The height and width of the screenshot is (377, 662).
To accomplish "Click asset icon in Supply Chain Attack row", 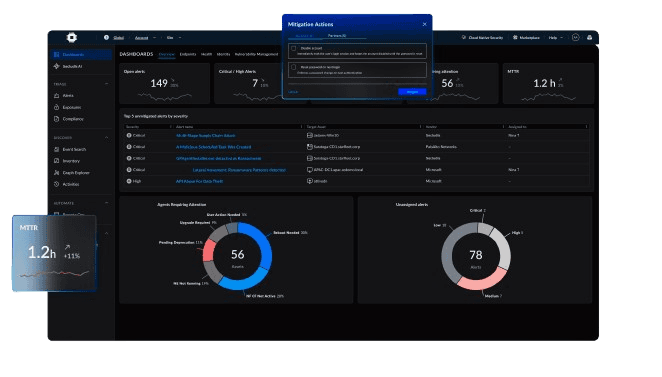I will pos(309,136).
